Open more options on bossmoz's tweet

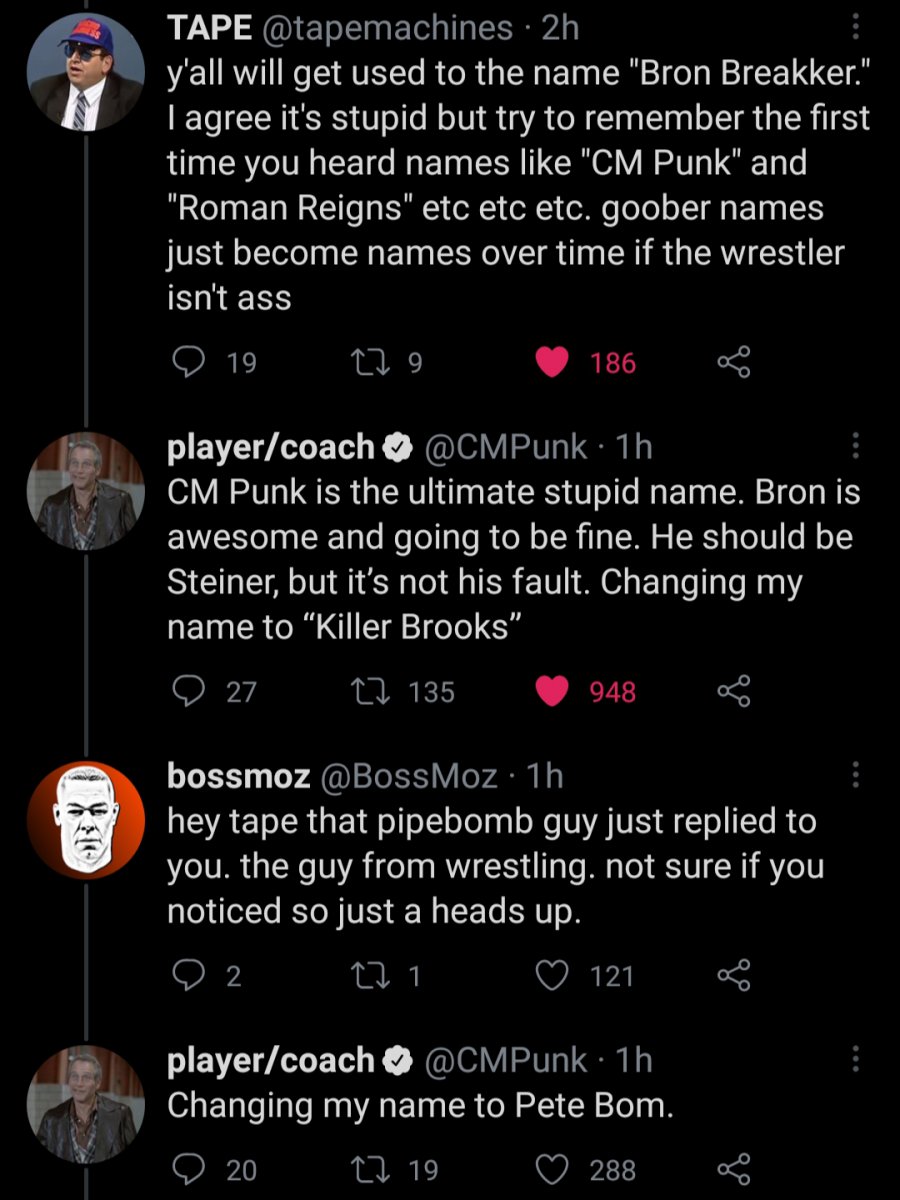click(x=855, y=775)
